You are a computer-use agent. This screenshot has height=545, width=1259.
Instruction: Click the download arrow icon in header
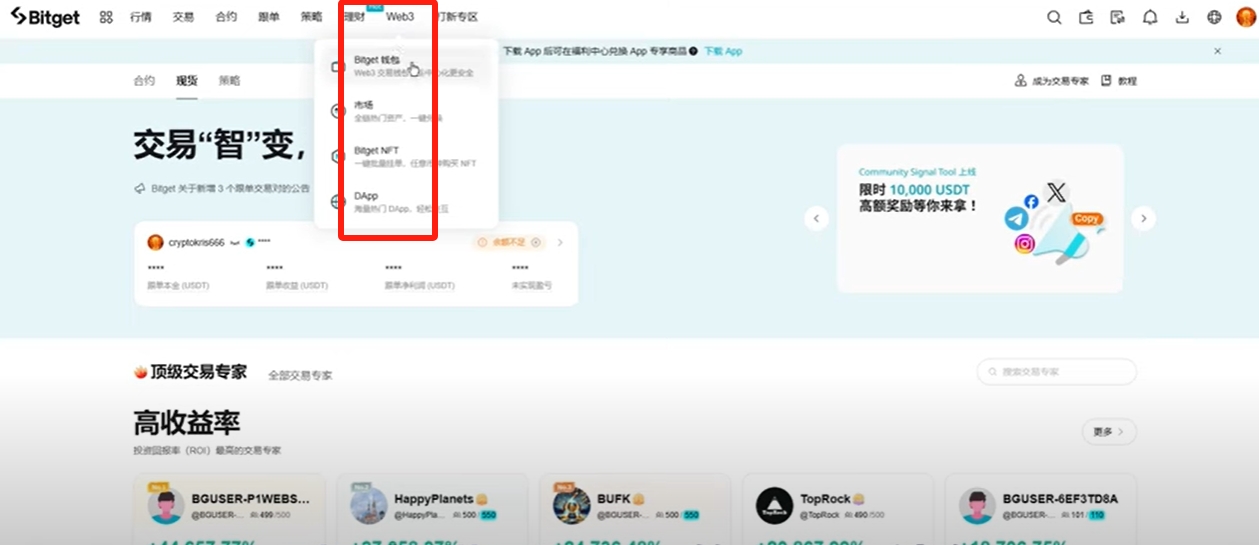tap(1182, 17)
